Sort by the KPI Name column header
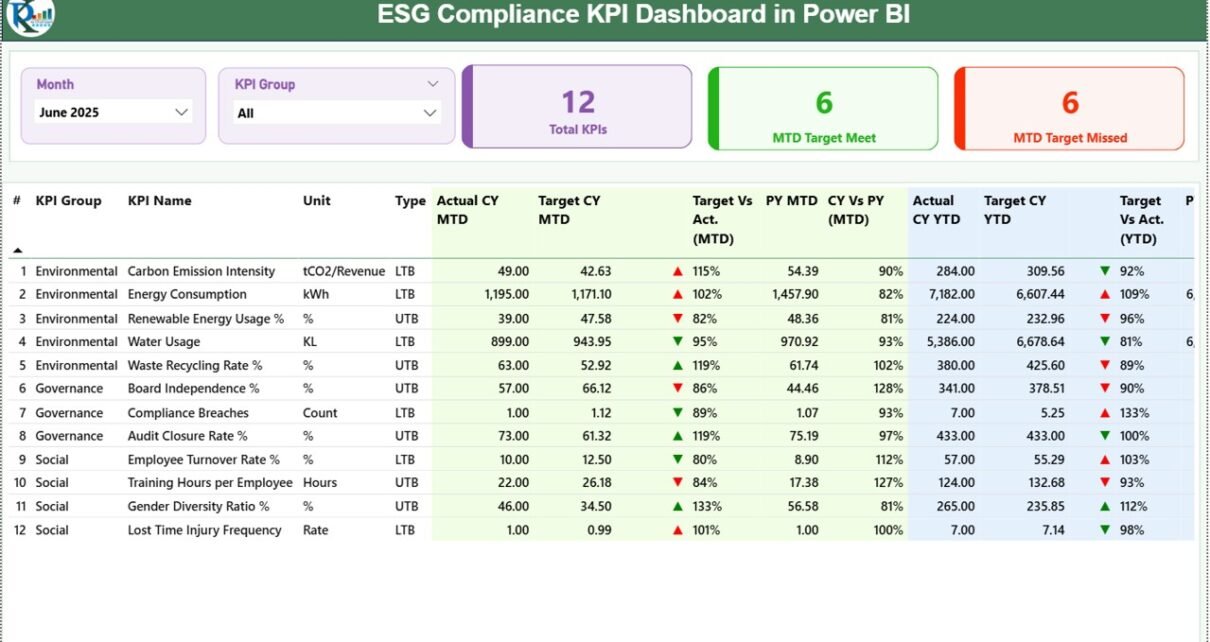This screenshot has width=1210, height=642. [x=158, y=201]
